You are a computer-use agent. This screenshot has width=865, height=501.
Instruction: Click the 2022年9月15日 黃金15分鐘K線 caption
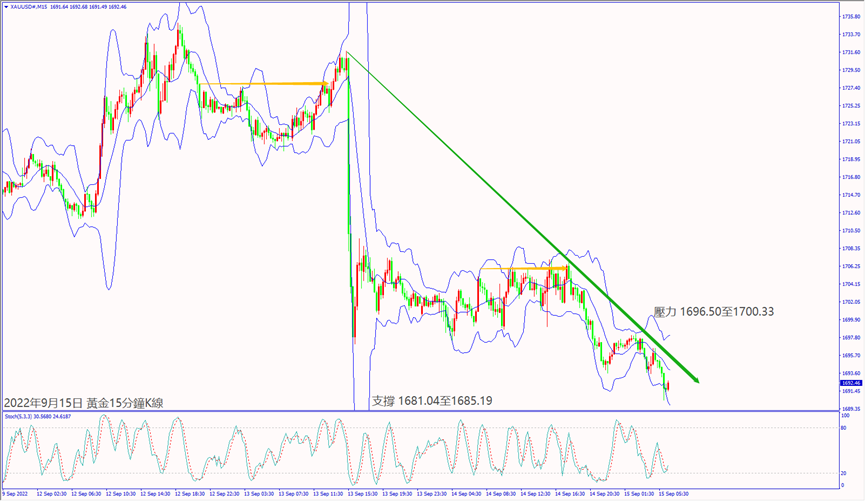pyautogui.click(x=84, y=402)
